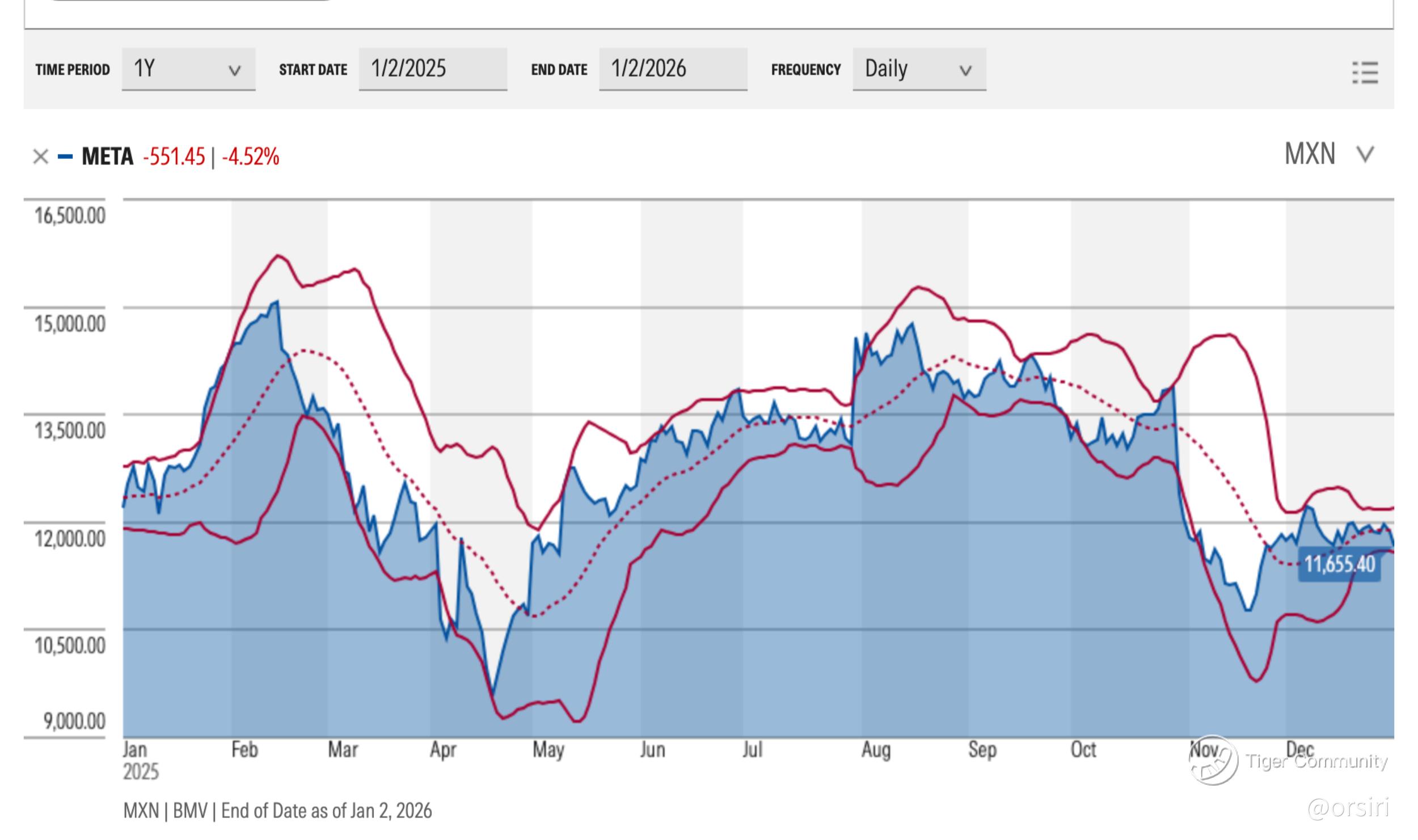
Task: Click the MXN currency chevron arrow
Action: (1365, 154)
